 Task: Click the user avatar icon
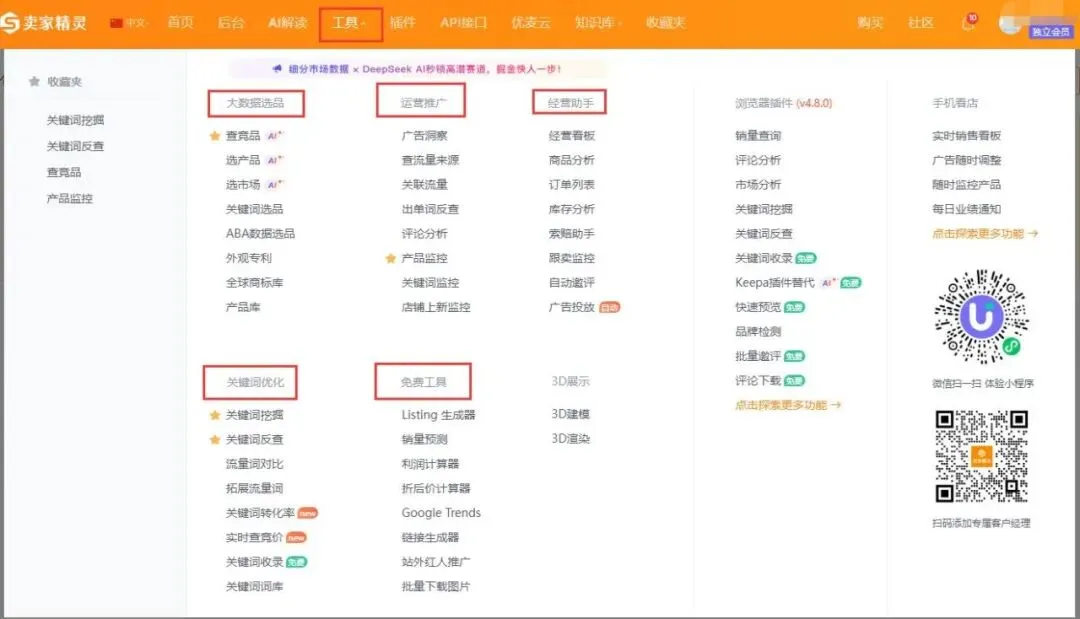[x=1010, y=22]
